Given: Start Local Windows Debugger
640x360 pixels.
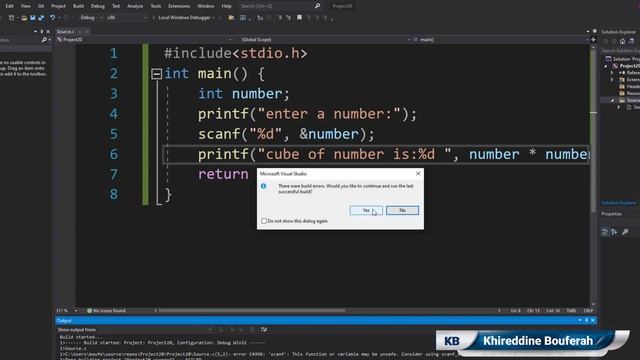Looking at the screenshot, I should 183,18.
